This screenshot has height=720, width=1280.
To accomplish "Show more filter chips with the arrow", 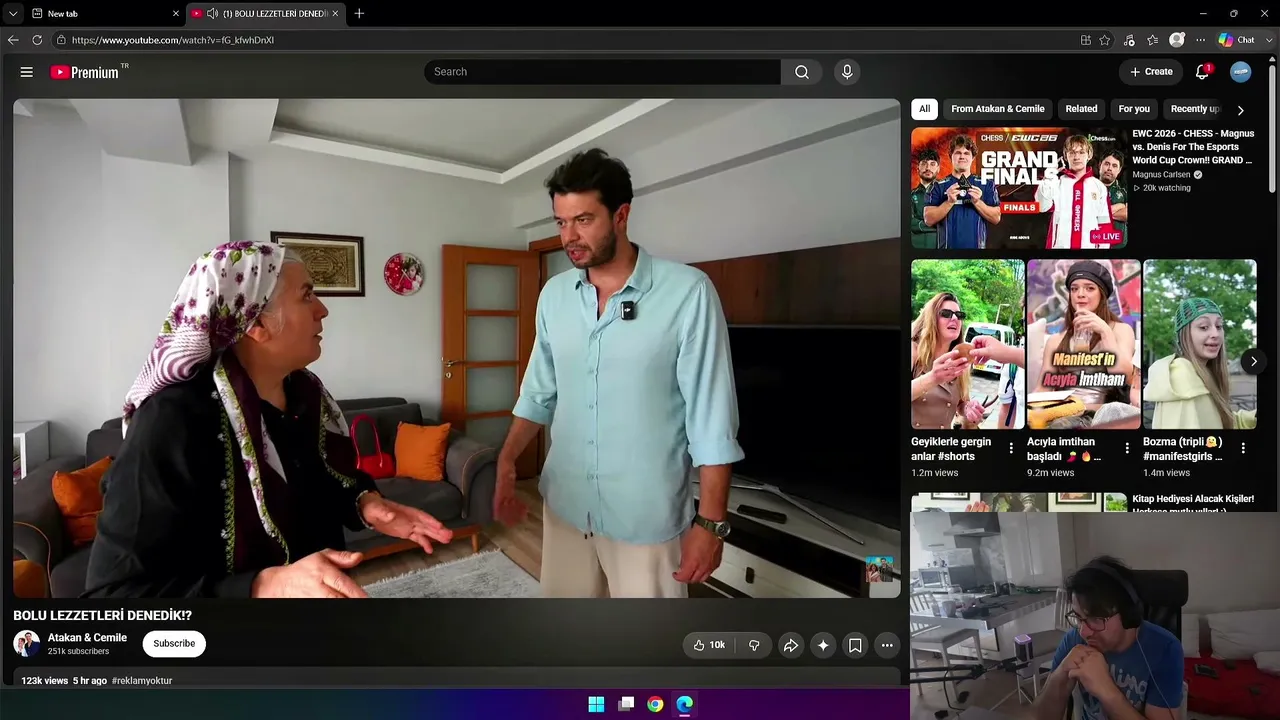I will click(1241, 110).
